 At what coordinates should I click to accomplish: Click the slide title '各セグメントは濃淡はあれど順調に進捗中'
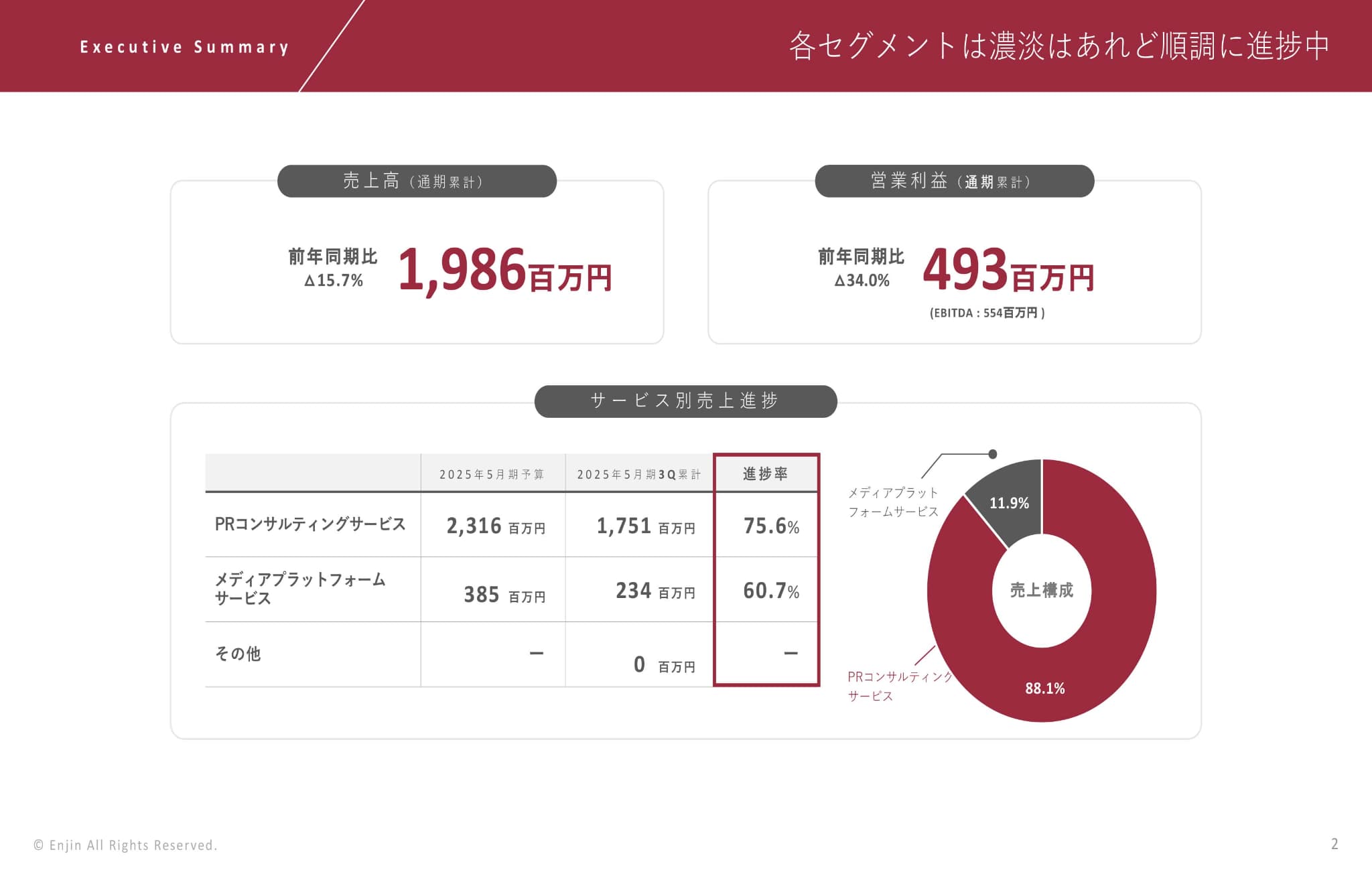coord(1059,46)
